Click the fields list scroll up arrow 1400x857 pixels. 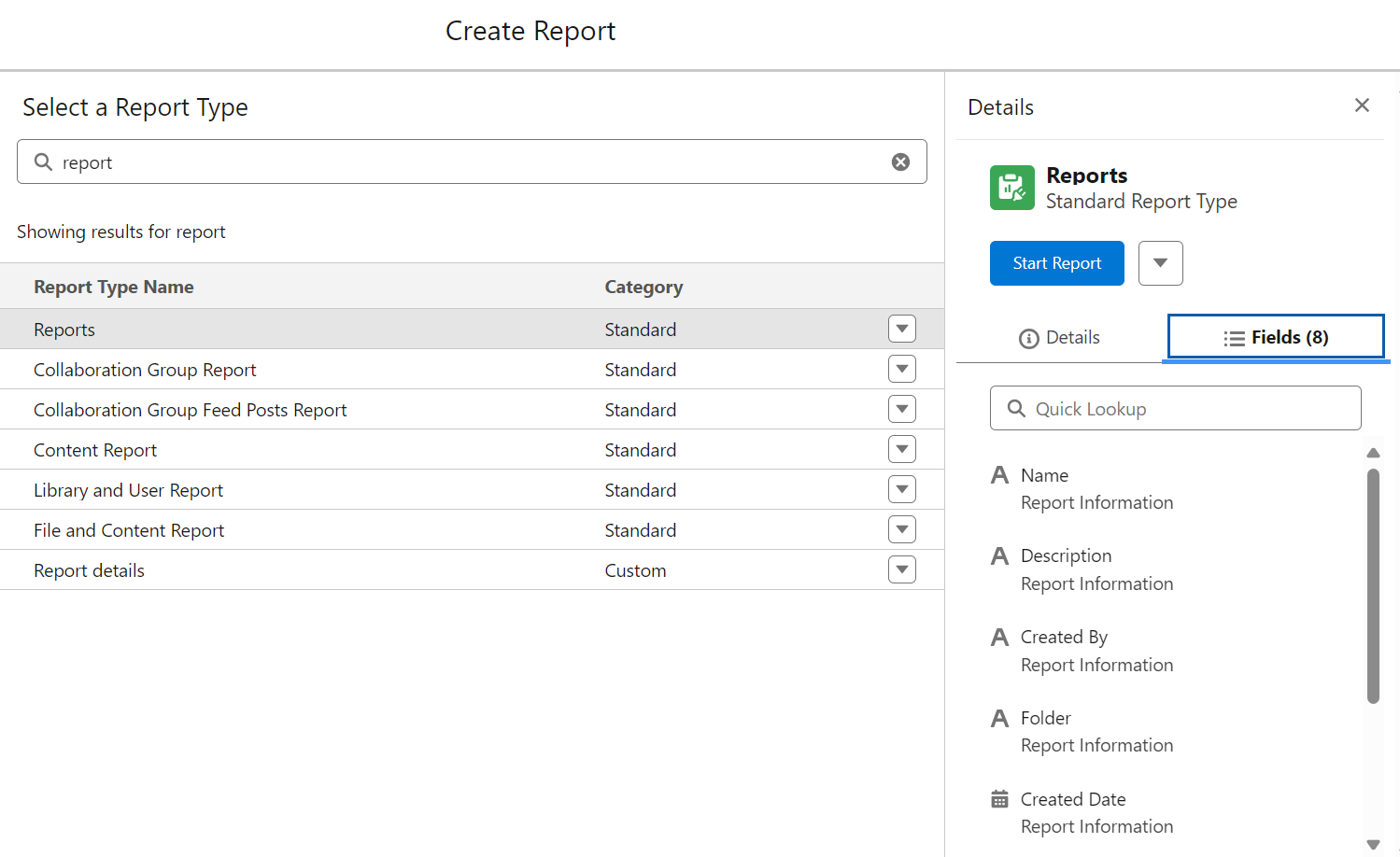pos(1373,453)
